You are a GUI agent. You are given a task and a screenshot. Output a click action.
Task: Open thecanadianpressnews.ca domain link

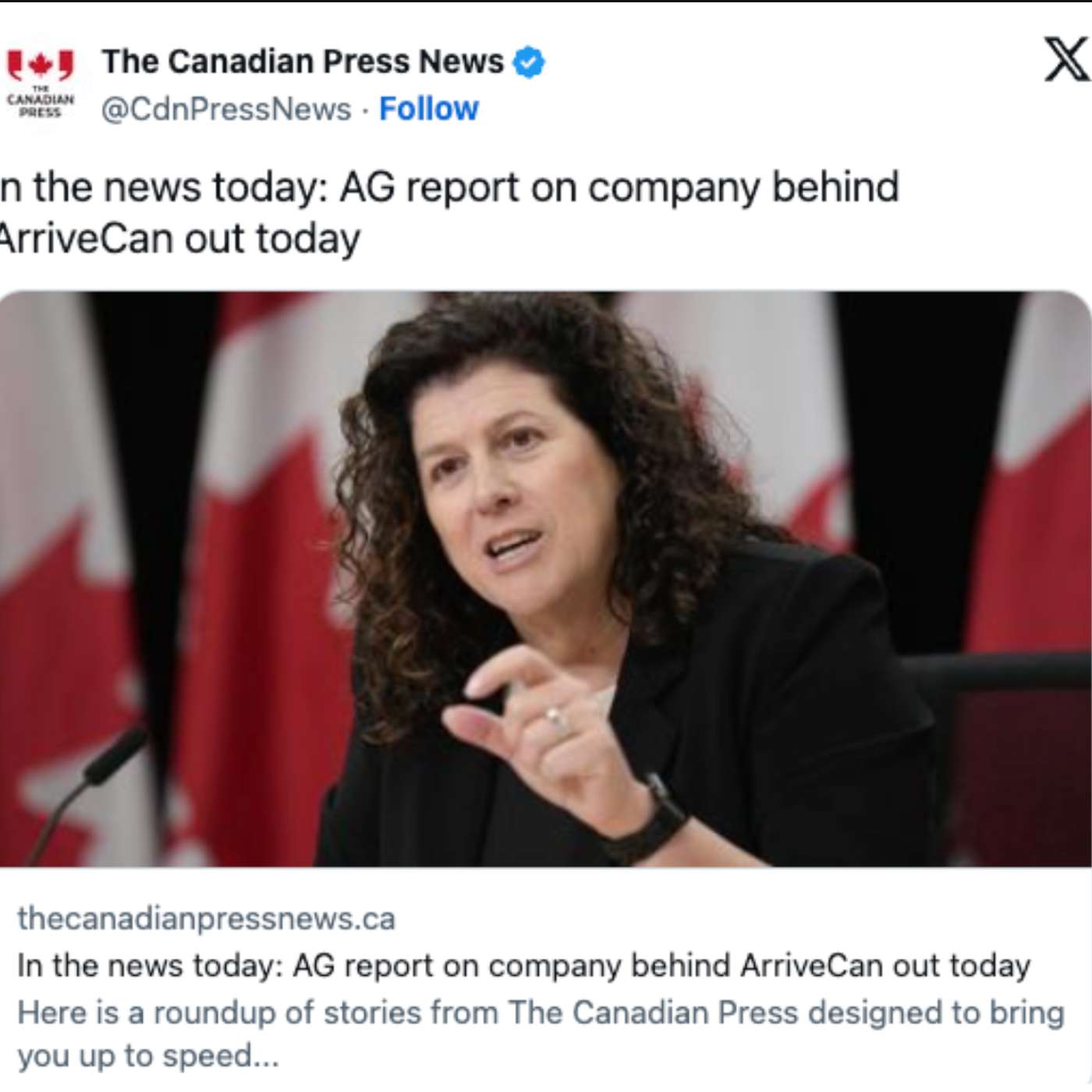pyautogui.click(x=206, y=918)
